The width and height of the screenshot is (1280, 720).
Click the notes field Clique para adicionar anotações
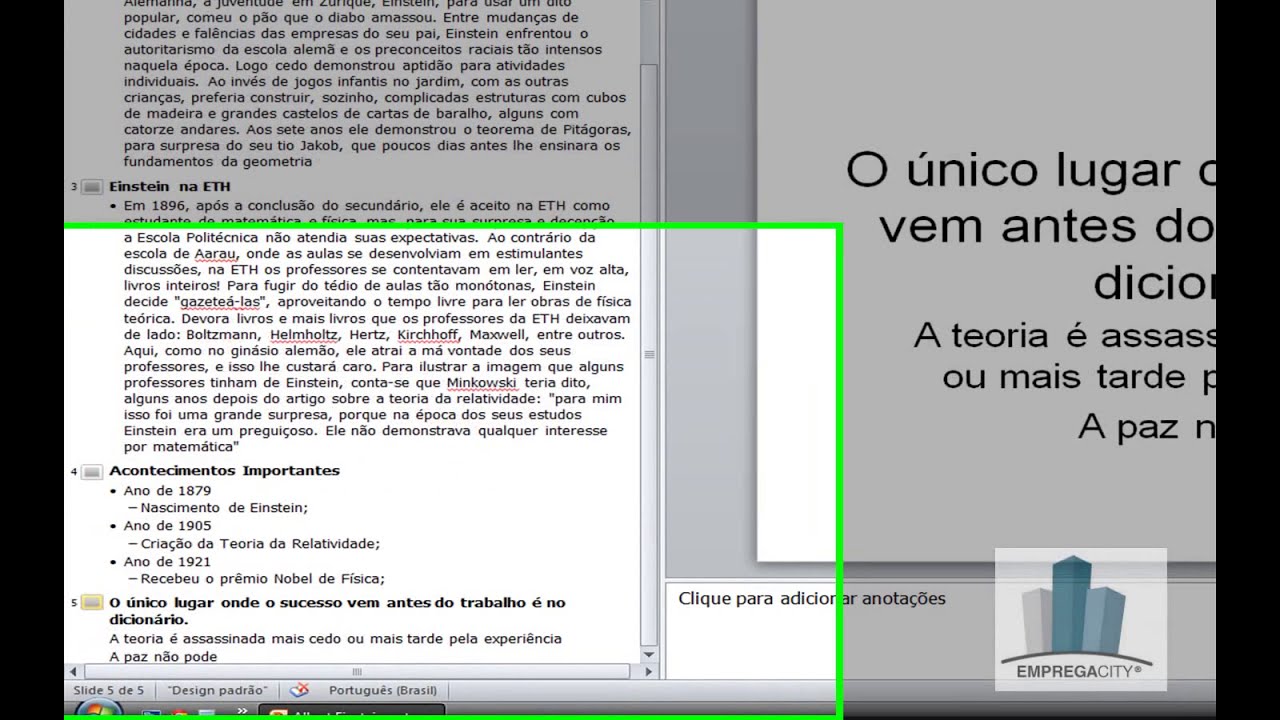(x=812, y=599)
